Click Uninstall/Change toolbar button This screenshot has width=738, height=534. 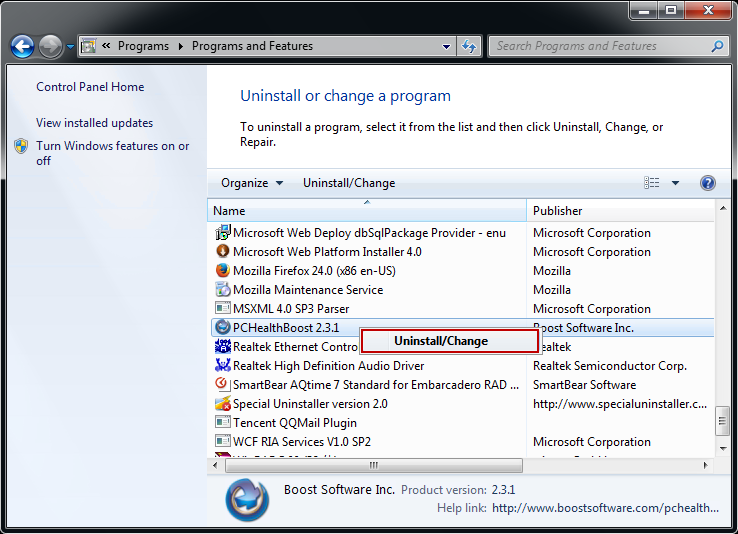point(349,183)
